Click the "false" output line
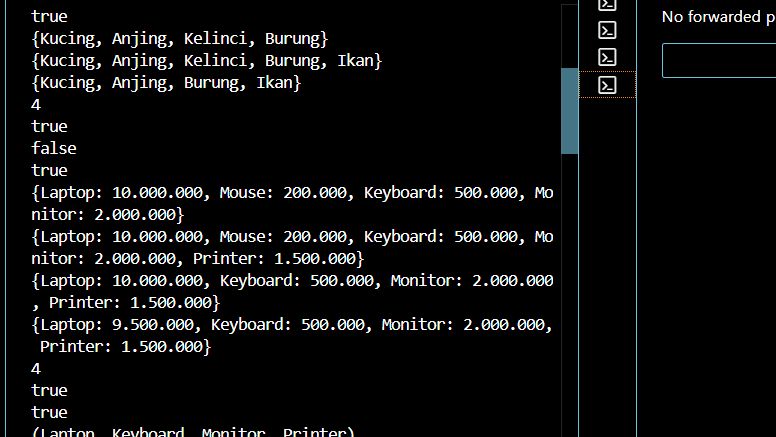 pyautogui.click(x=54, y=148)
